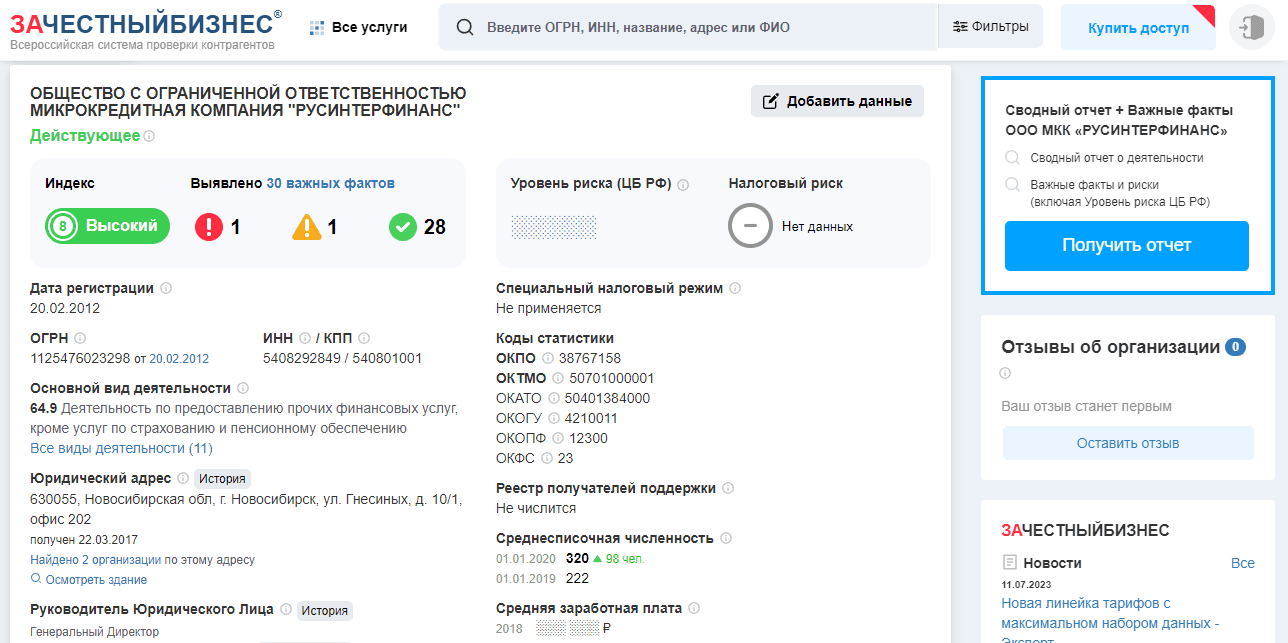Click the magnifier icon in search bar
Viewport: 1288px width, 643px height.
[464, 26]
